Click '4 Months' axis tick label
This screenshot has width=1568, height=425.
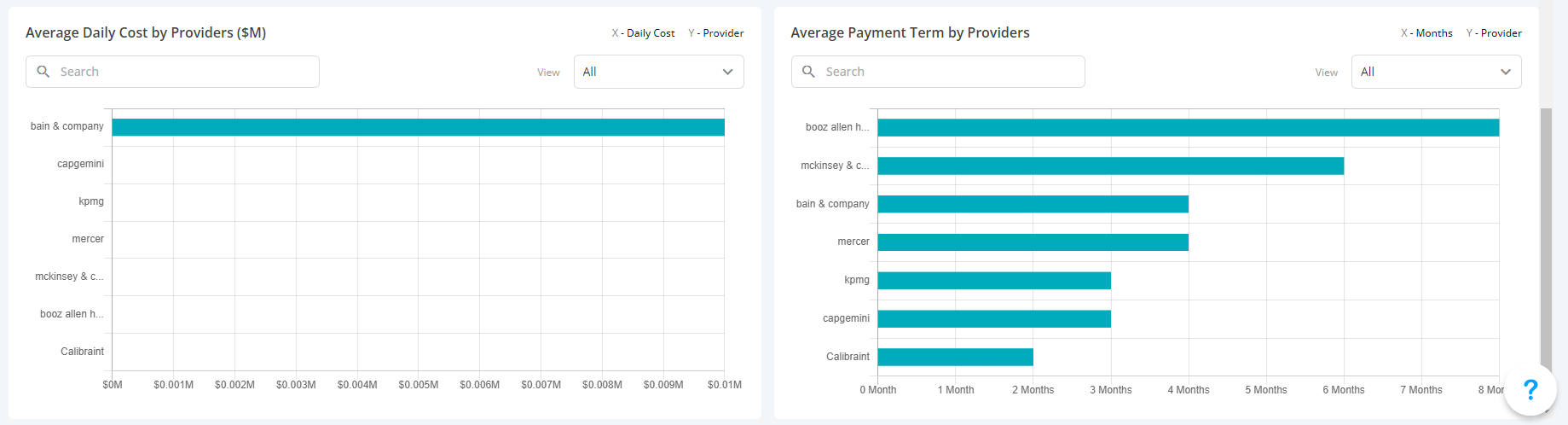1189,390
